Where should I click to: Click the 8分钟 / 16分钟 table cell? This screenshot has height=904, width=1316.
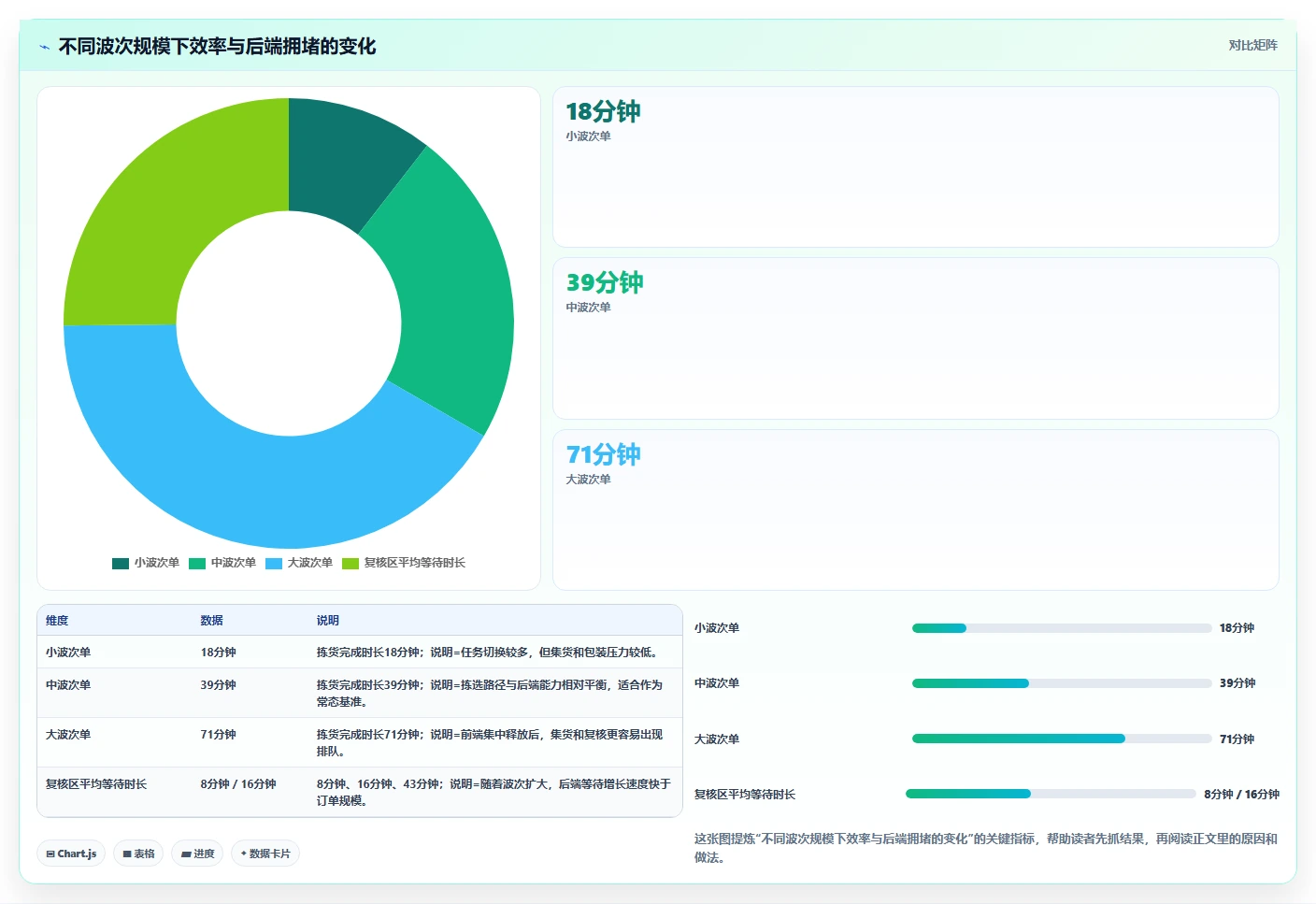click(x=238, y=784)
